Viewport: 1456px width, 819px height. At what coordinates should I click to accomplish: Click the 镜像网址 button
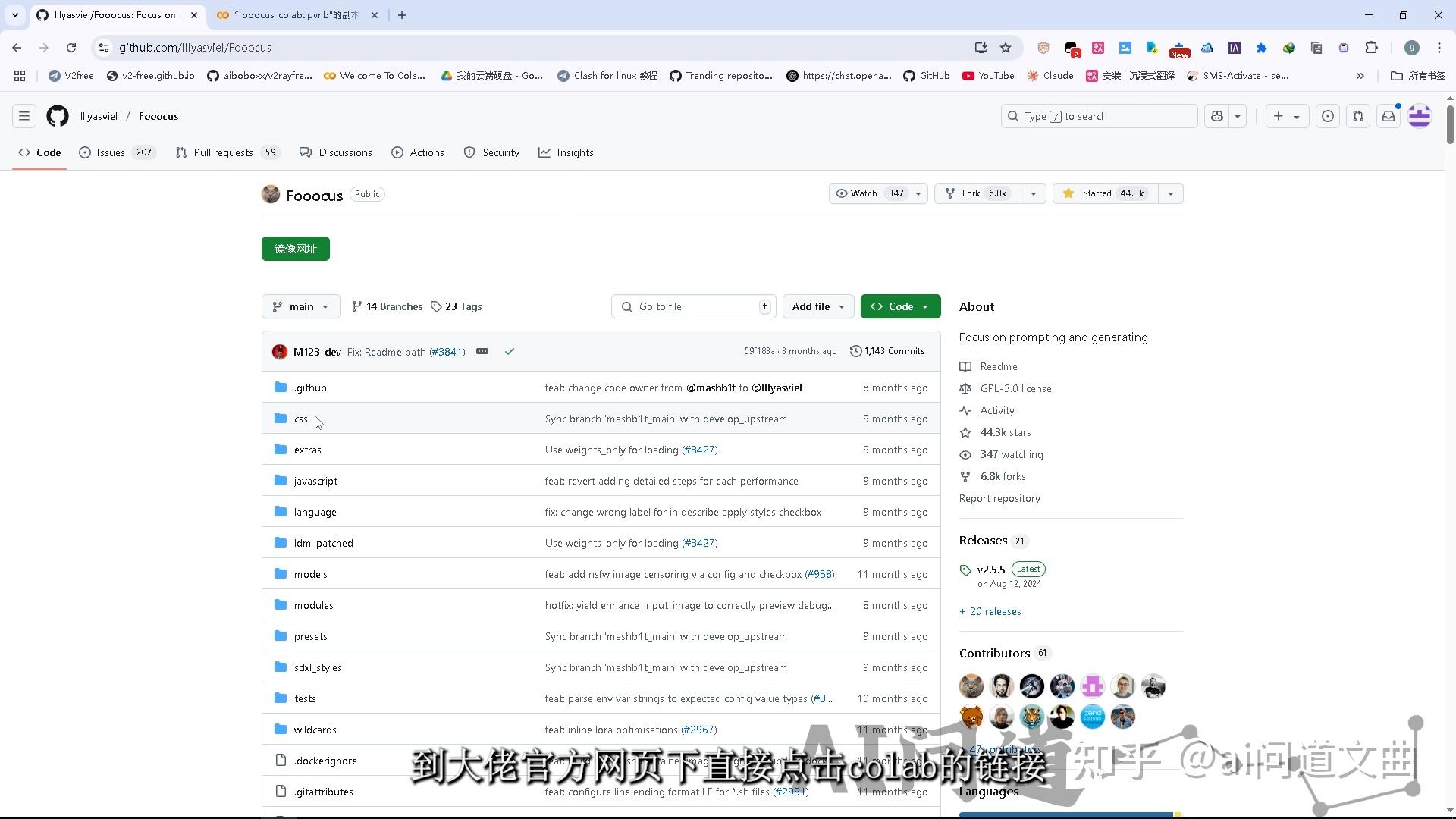coord(295,249)
